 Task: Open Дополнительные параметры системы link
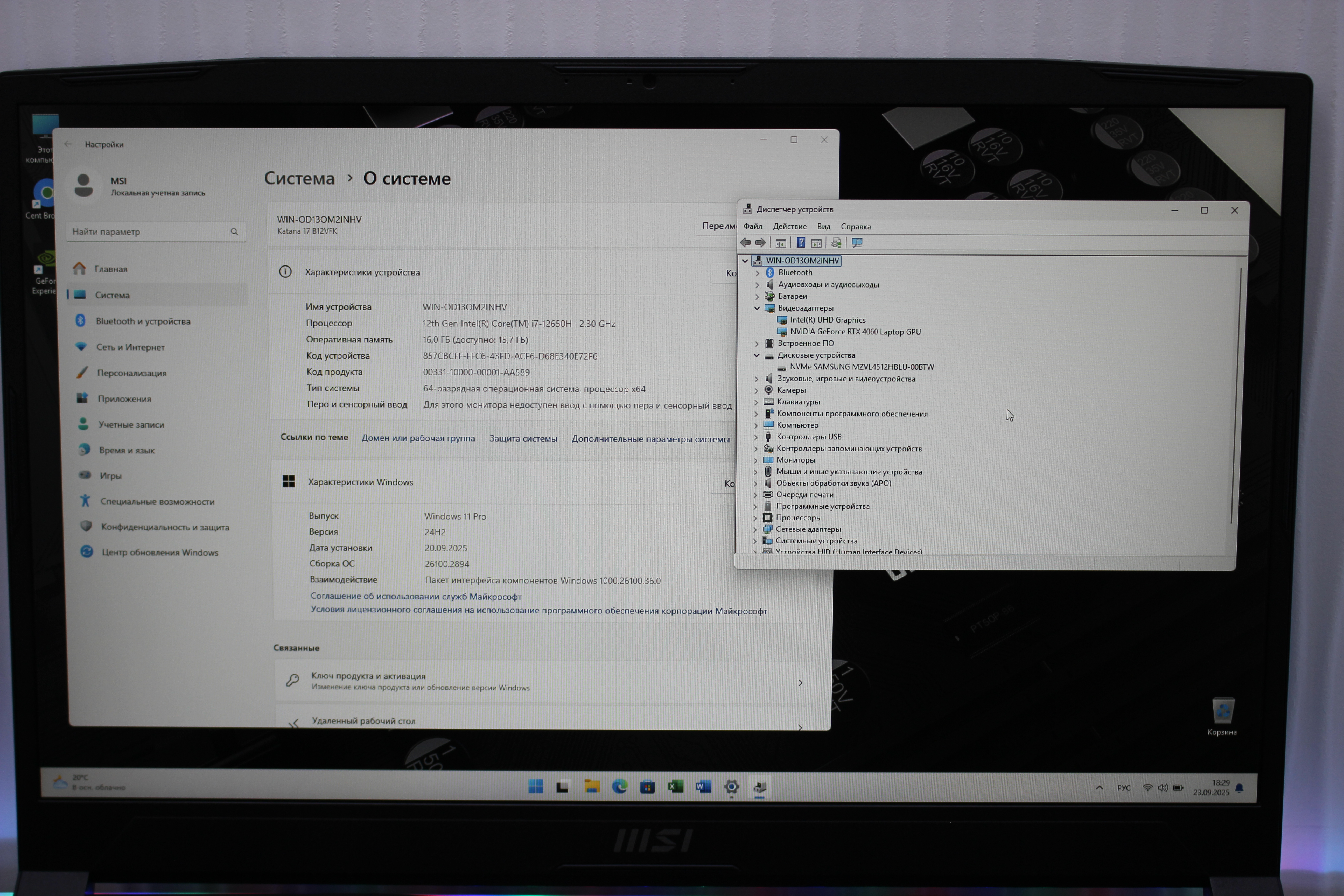point(650,439)
